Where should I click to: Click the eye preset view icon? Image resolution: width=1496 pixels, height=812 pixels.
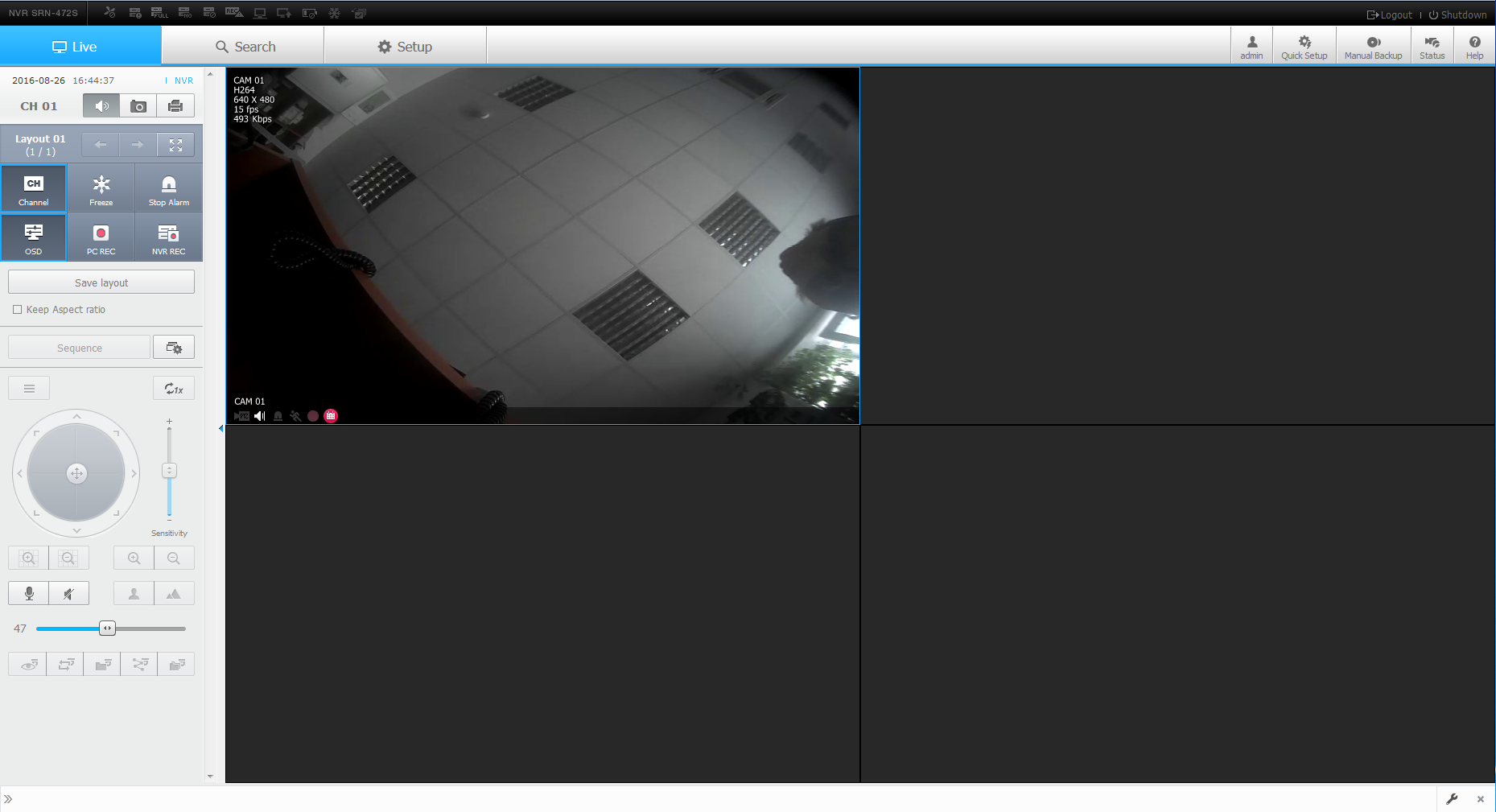click(27, 664)
